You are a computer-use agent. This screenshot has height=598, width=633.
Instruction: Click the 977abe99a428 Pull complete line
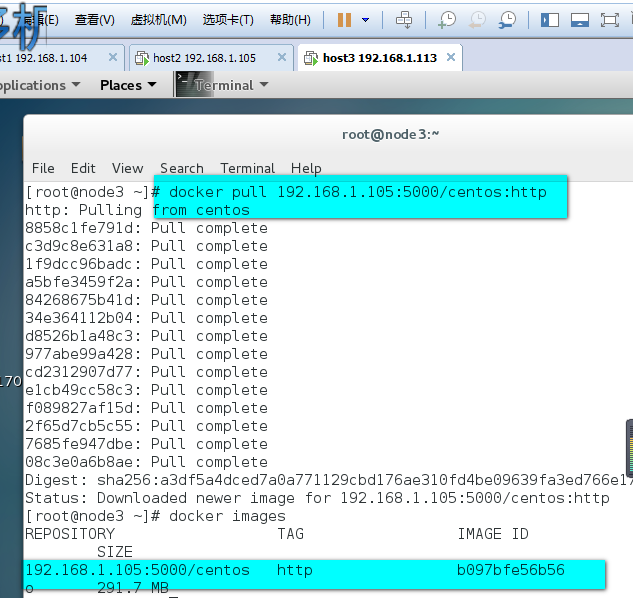[146, 354]
